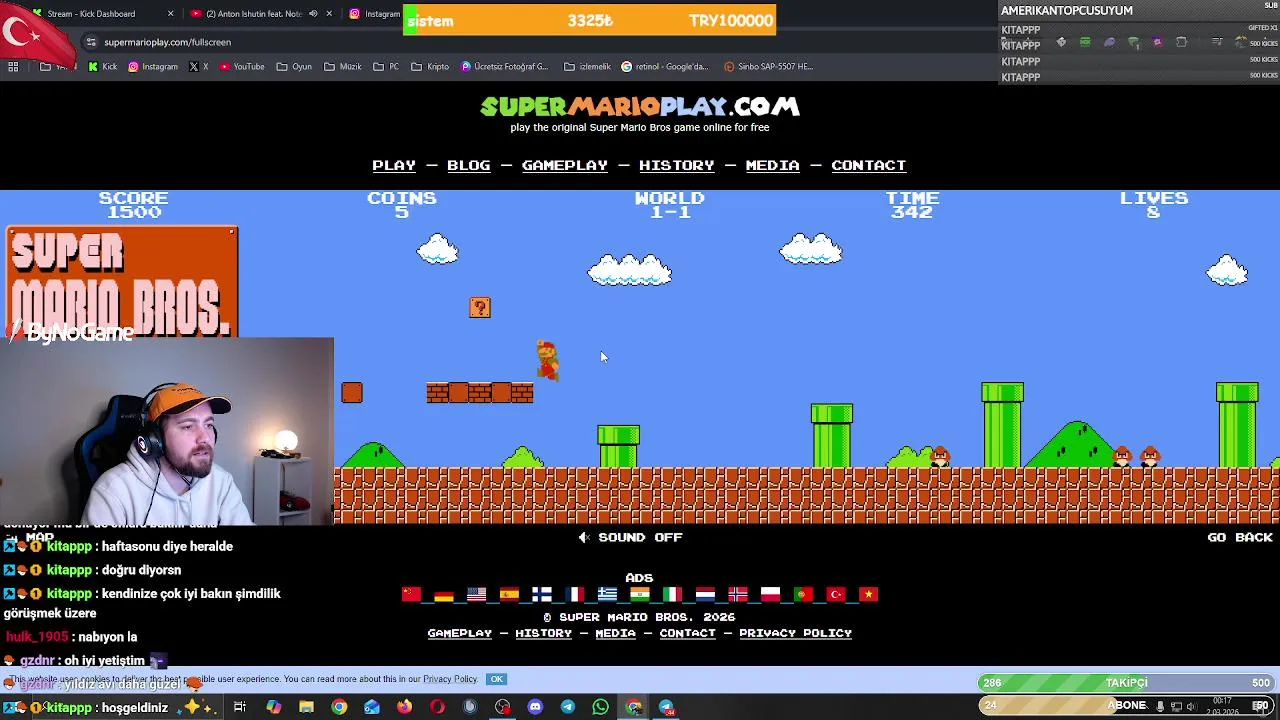Open Discord from the taskbar
Viewport: 1280px width, 720px height.
coord(535,707)
